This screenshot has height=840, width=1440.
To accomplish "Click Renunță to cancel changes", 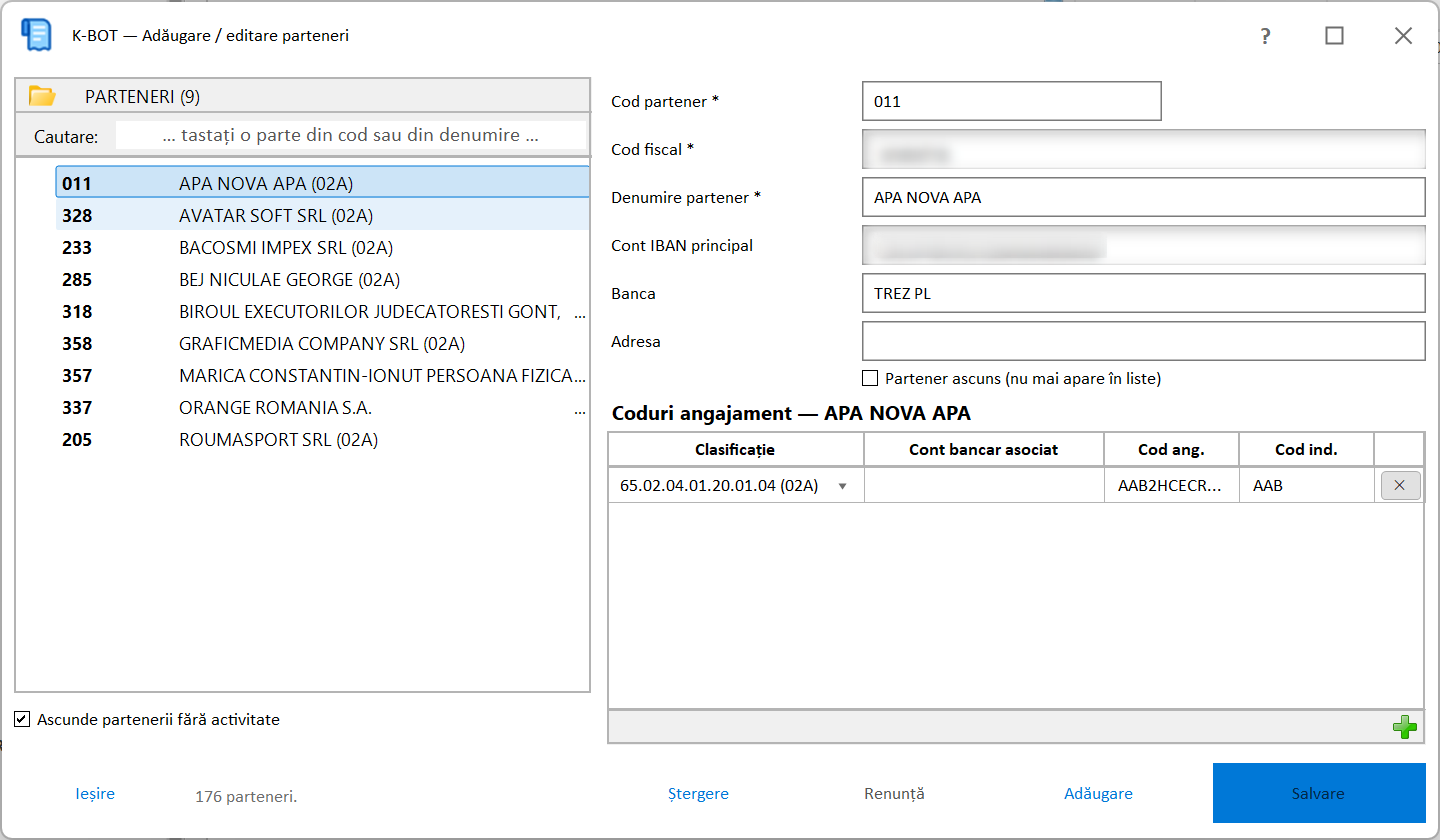I will [x=894, y=794].
